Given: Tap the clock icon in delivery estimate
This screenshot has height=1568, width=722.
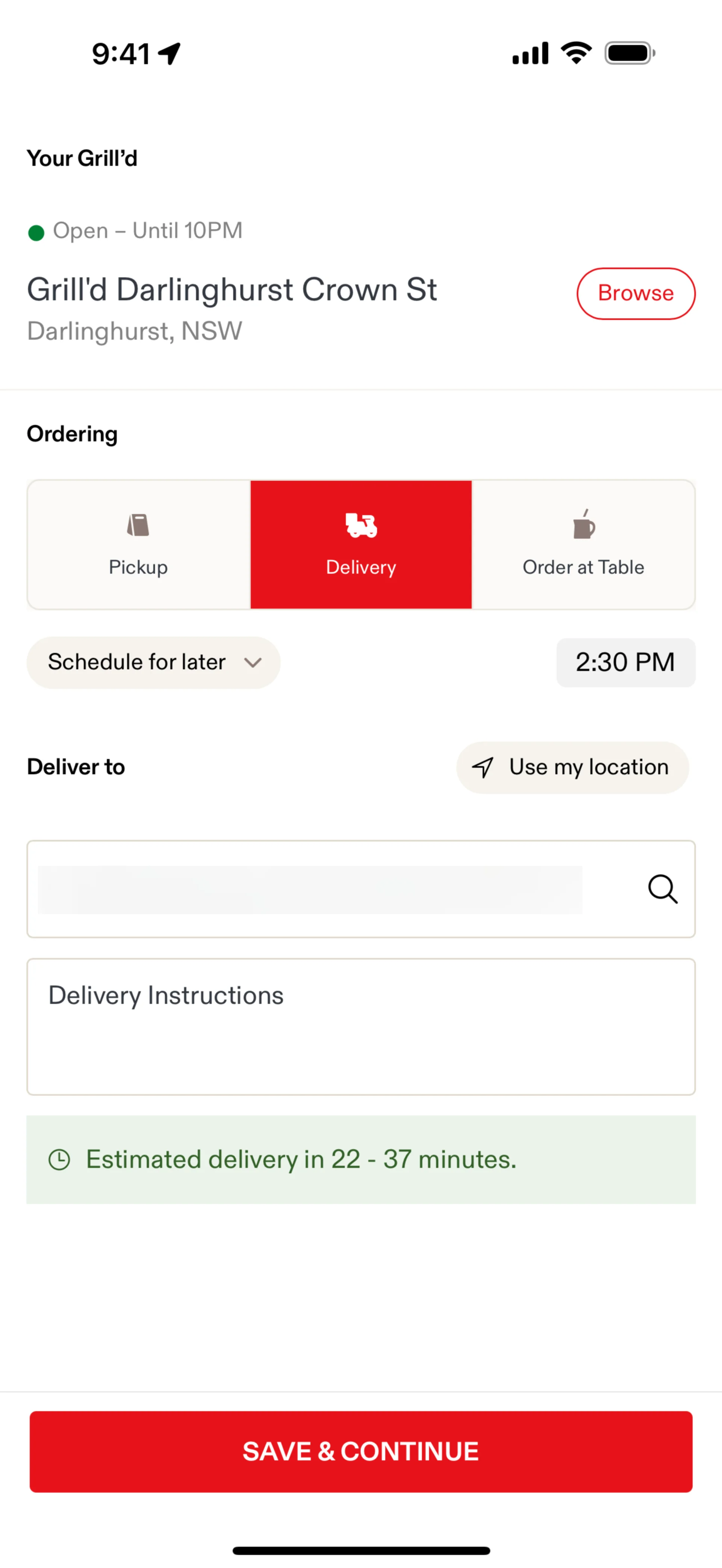Looking at the screenshot, I should click(x=60, y=1159).
